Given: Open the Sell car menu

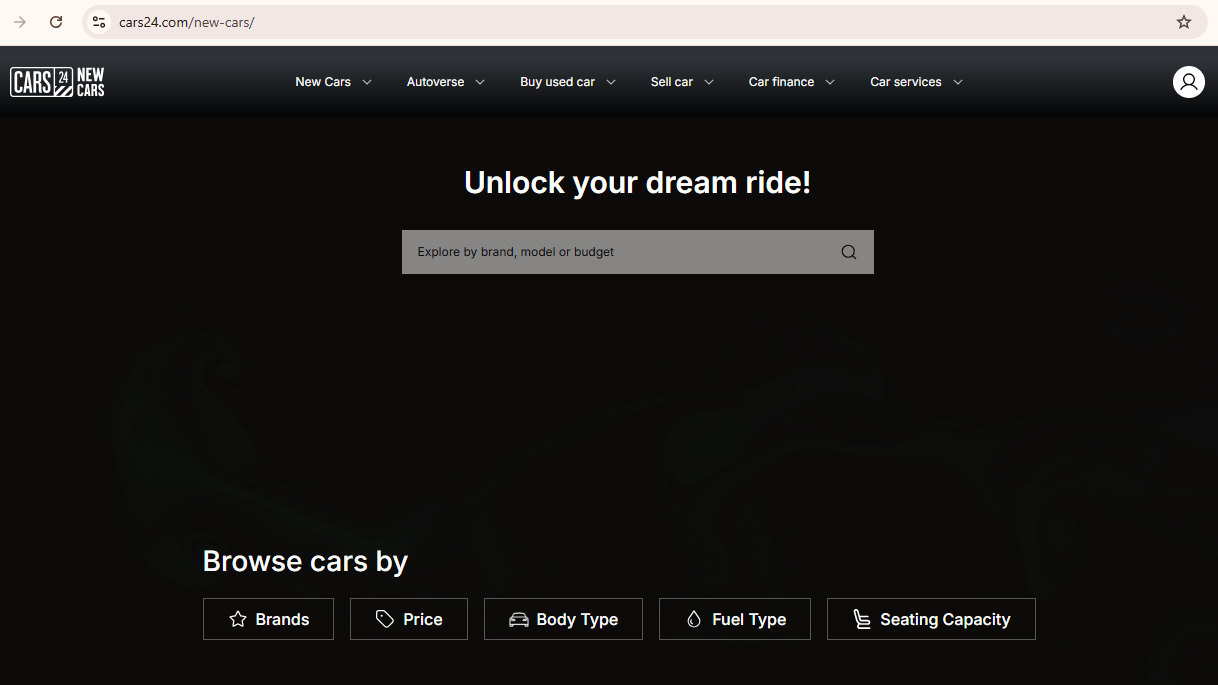Looking at the screenshot, I should pyautogui.click(x=682, y=82).
